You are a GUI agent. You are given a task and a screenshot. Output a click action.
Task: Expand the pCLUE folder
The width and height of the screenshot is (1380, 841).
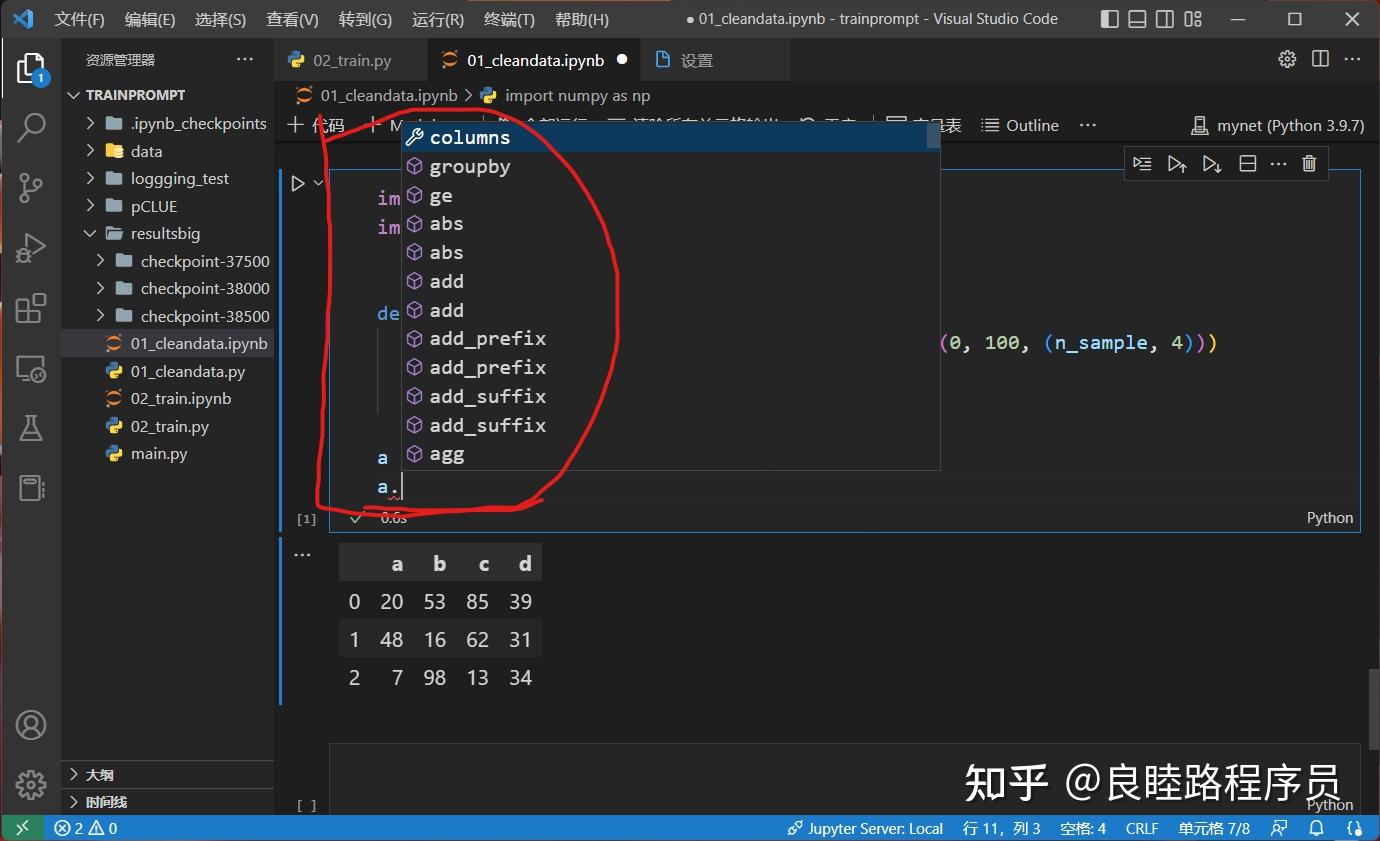(167, 206)
